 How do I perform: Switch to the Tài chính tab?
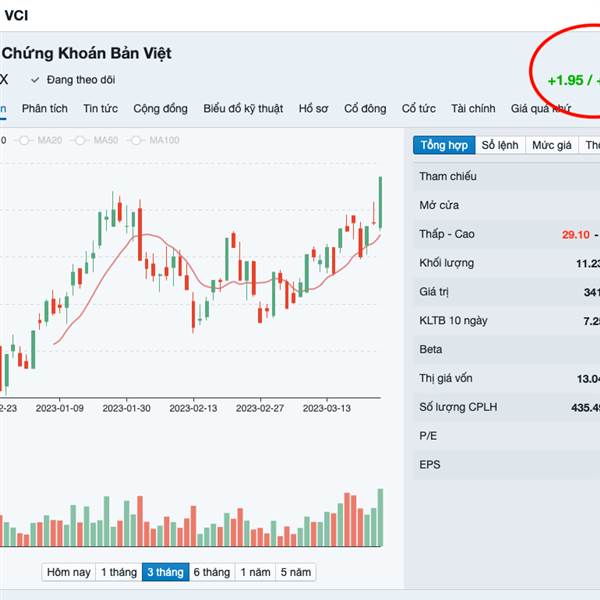point(473,108)
